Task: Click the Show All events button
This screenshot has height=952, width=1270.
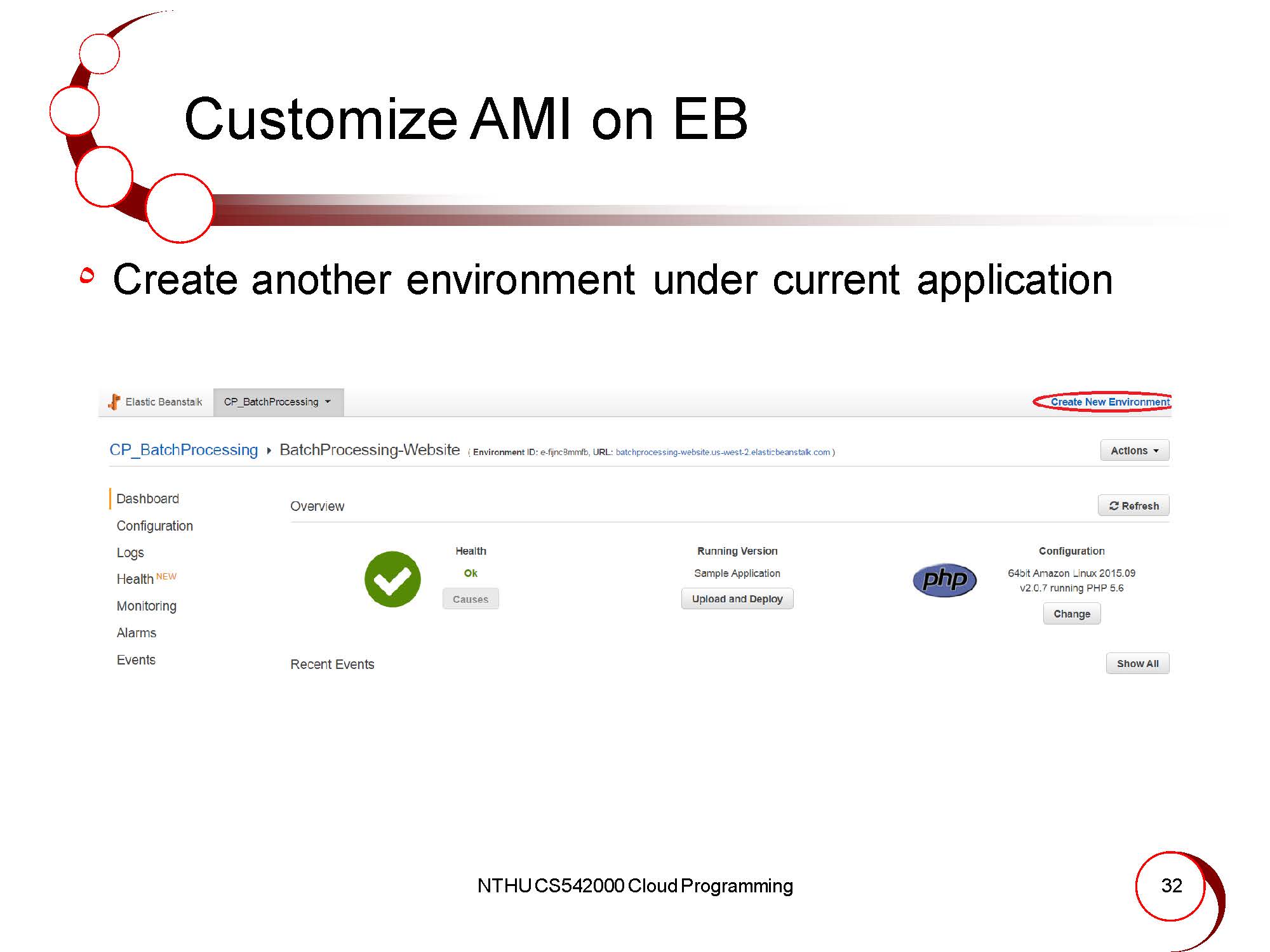Action: 1137,664
